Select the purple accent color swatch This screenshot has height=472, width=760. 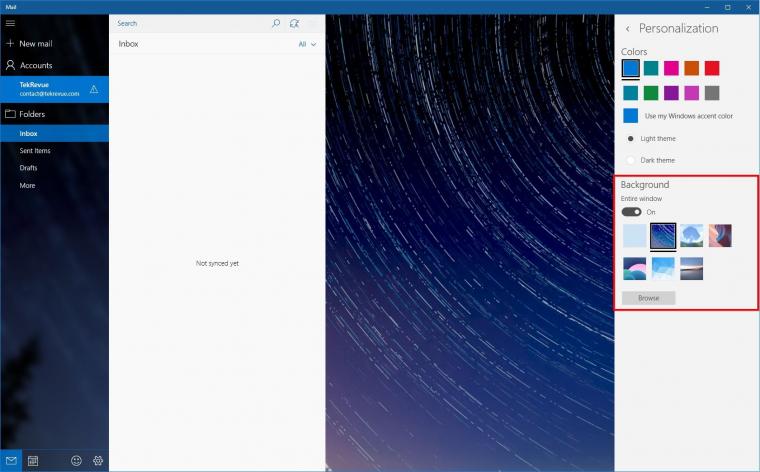pos(671,93)
